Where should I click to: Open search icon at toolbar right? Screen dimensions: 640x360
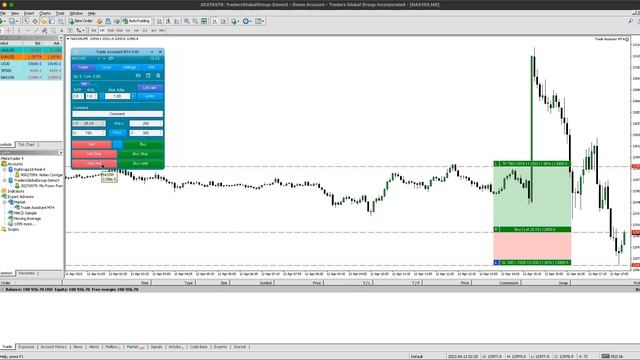(x=631, y=21)
